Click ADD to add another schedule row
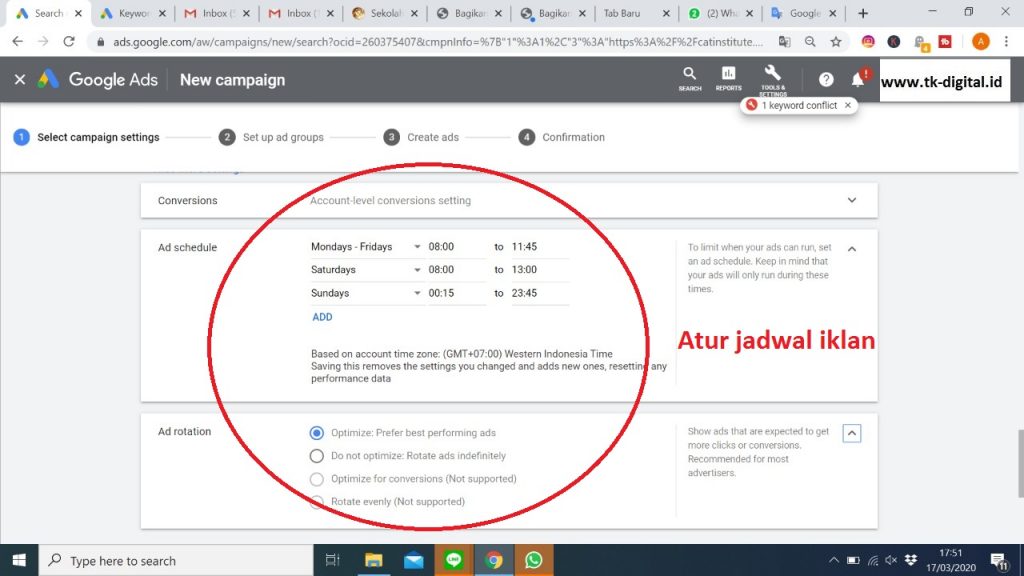The image size is (1024, 576). coord(322,317)
